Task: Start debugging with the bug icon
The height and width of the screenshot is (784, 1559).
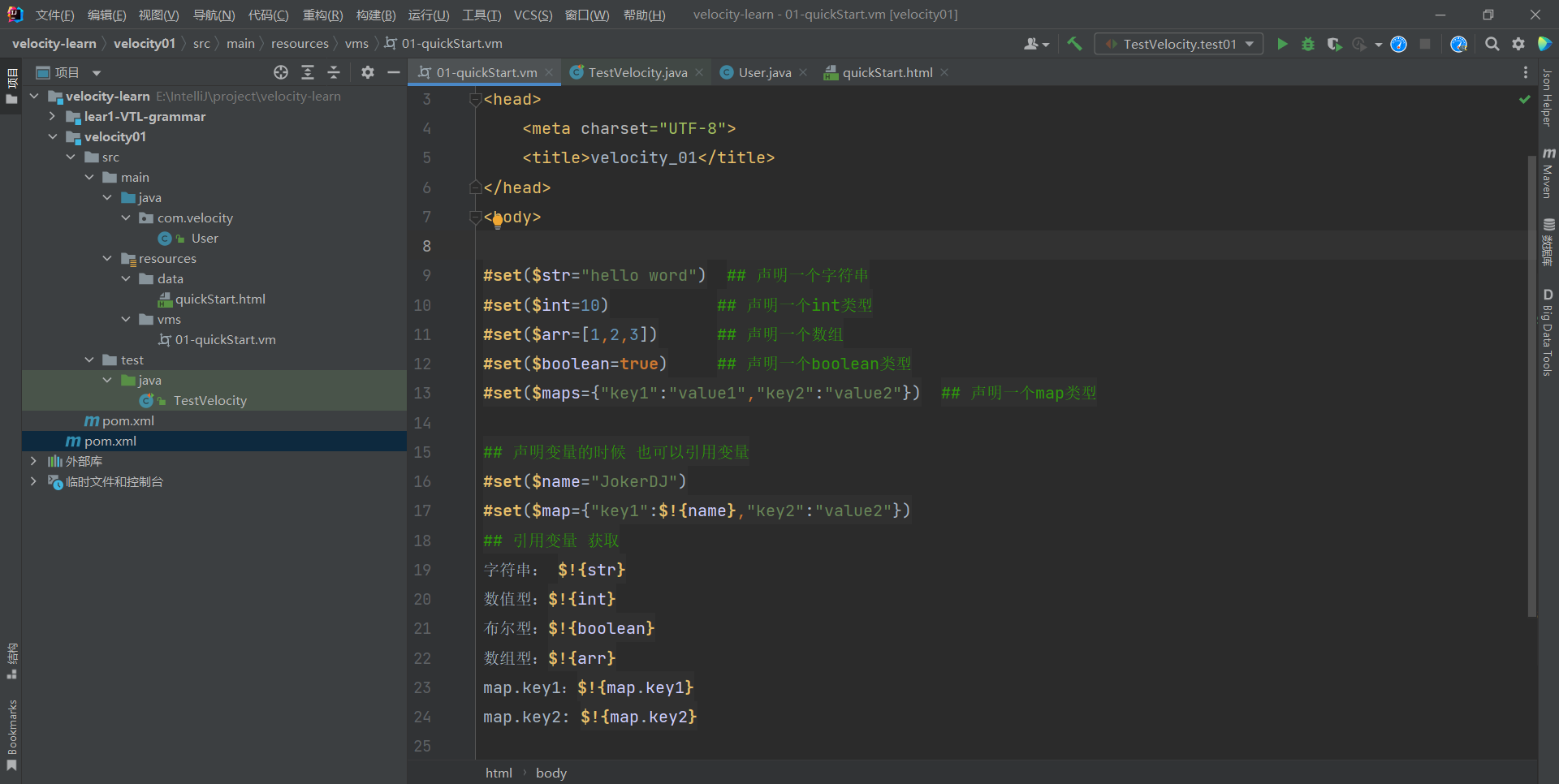Action: point(1308,44)
